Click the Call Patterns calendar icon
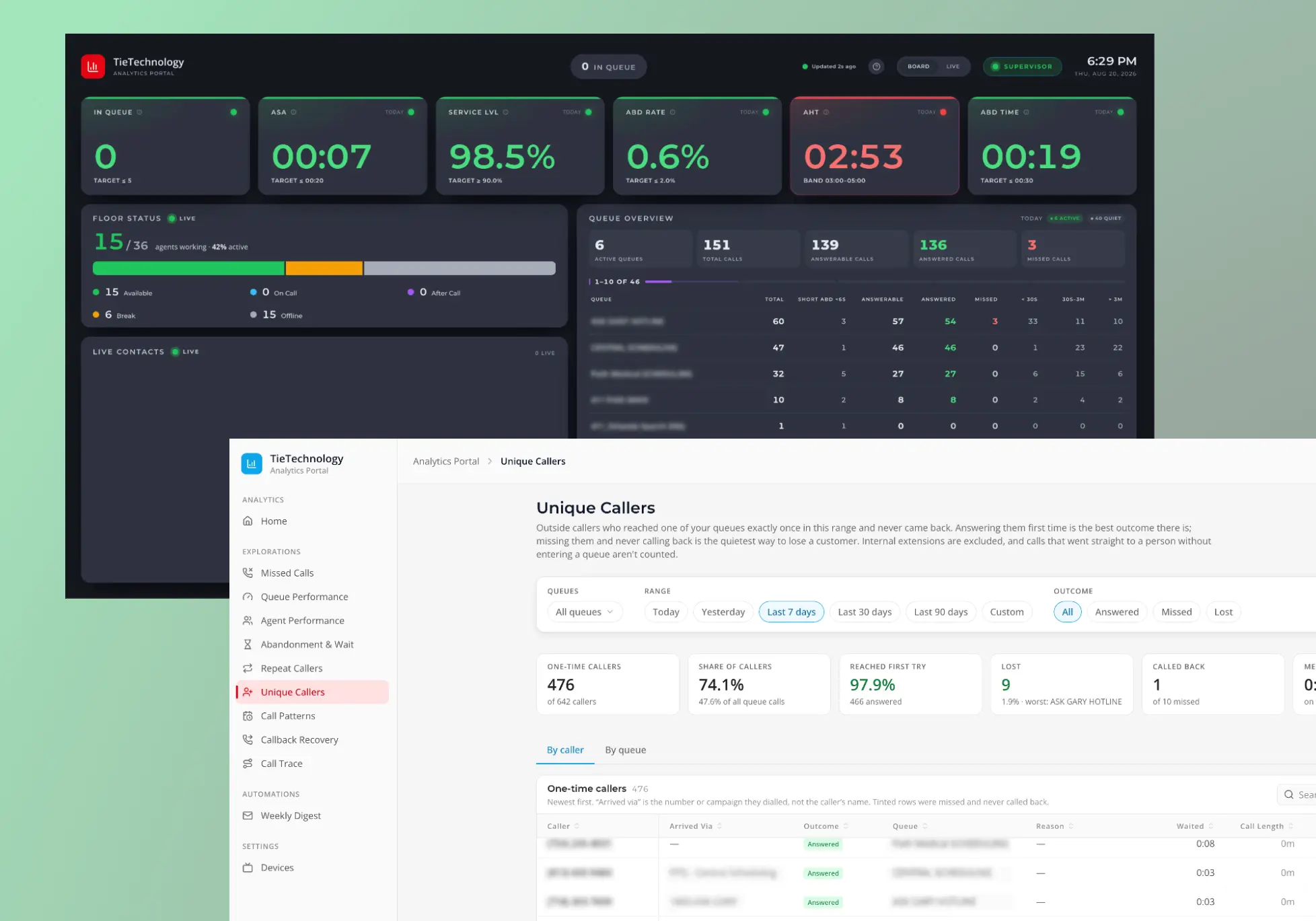Screen dimensions: 1316x921 (x=248, y=716)
